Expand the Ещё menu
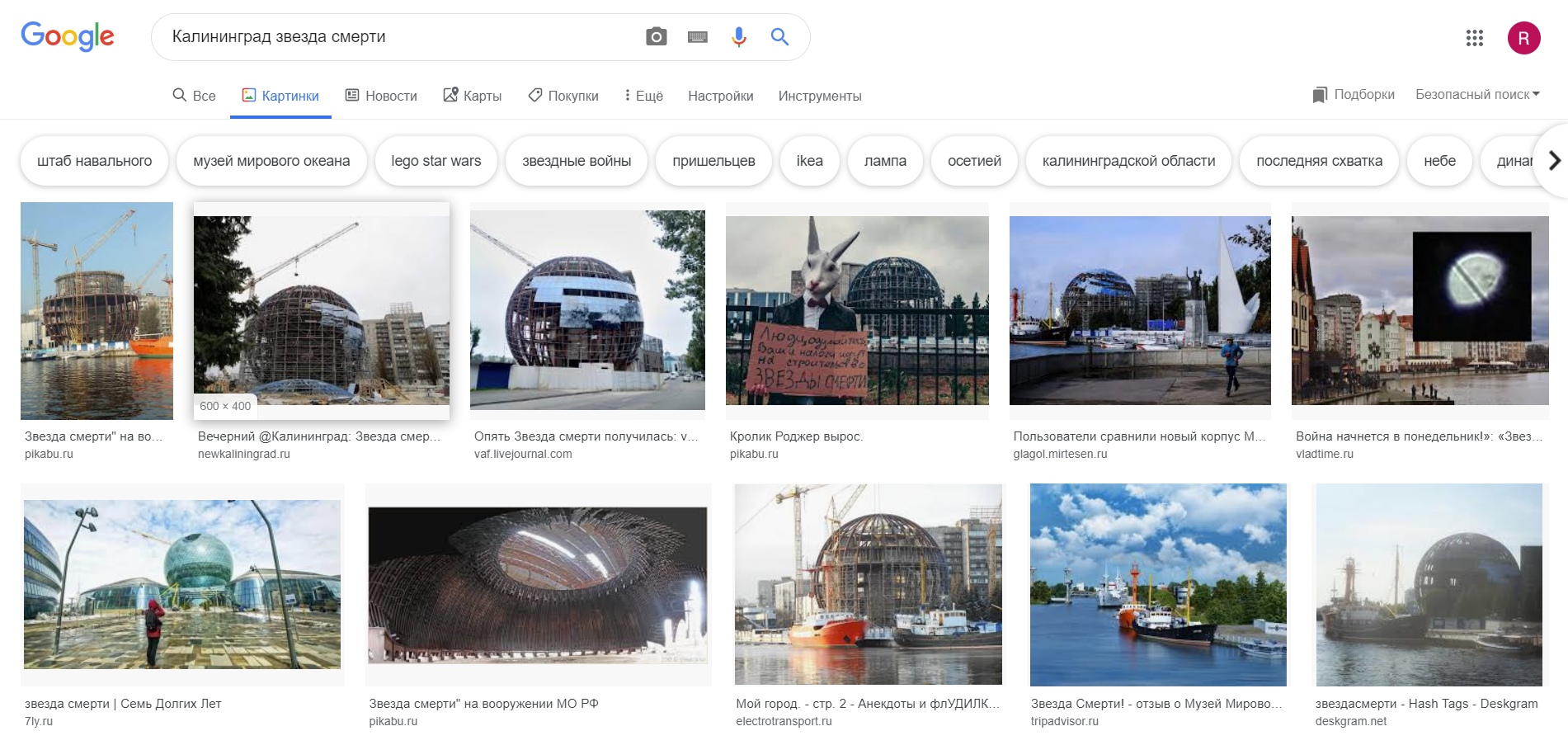 [644, 96]
